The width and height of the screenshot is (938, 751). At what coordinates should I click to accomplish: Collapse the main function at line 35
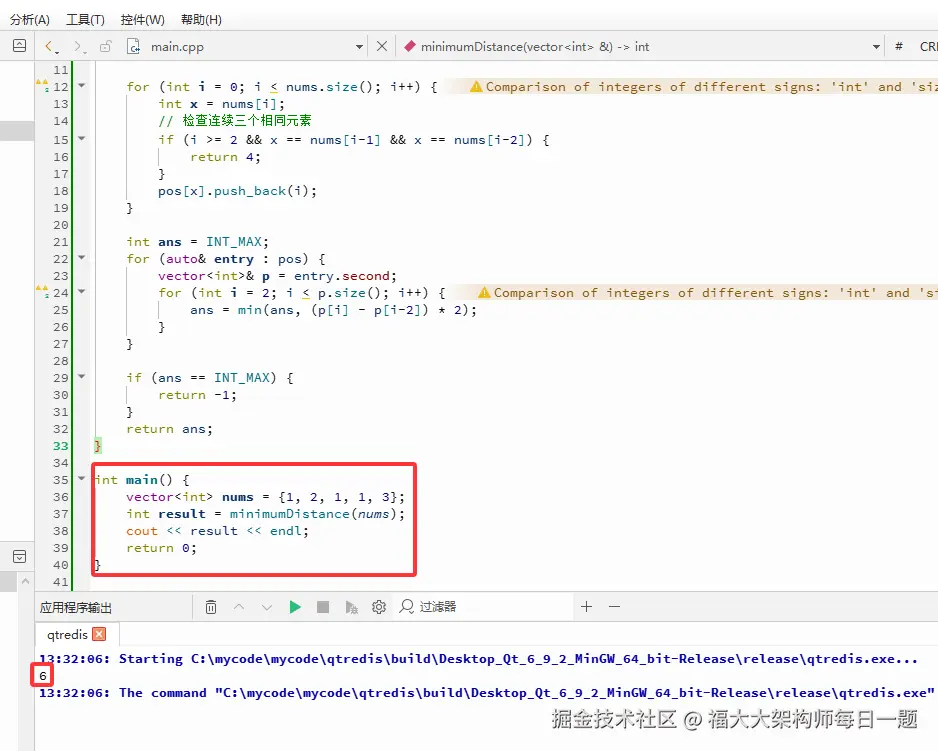point(82,479)
